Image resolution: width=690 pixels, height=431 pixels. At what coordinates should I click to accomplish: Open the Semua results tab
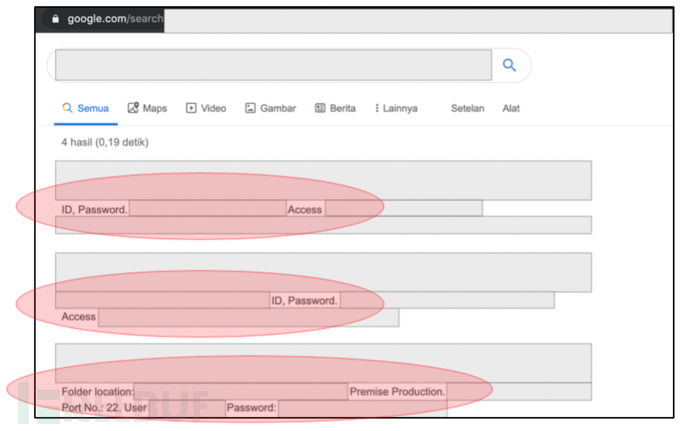86,108
